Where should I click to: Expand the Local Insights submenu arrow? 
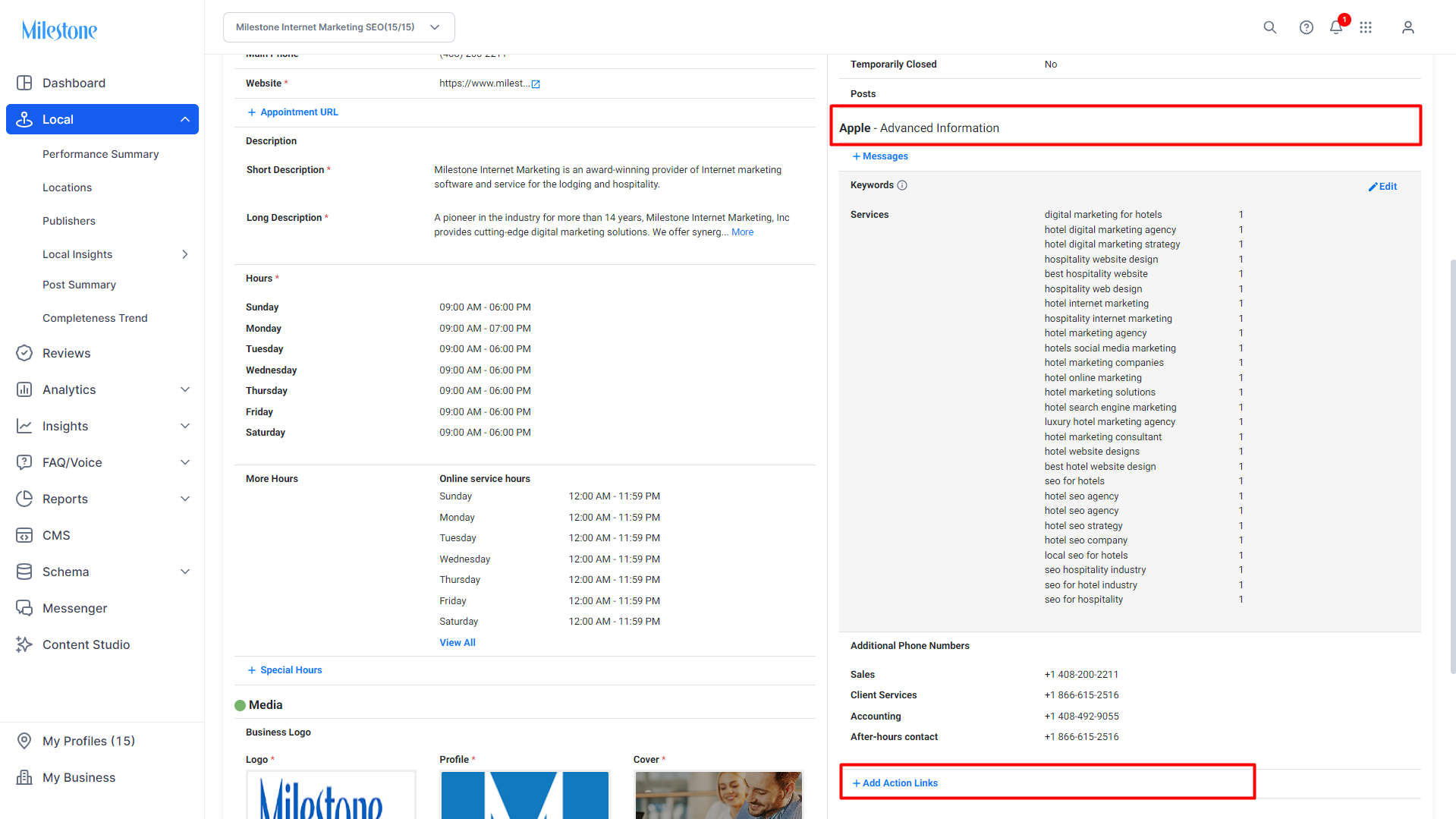(x=185, y=254)
